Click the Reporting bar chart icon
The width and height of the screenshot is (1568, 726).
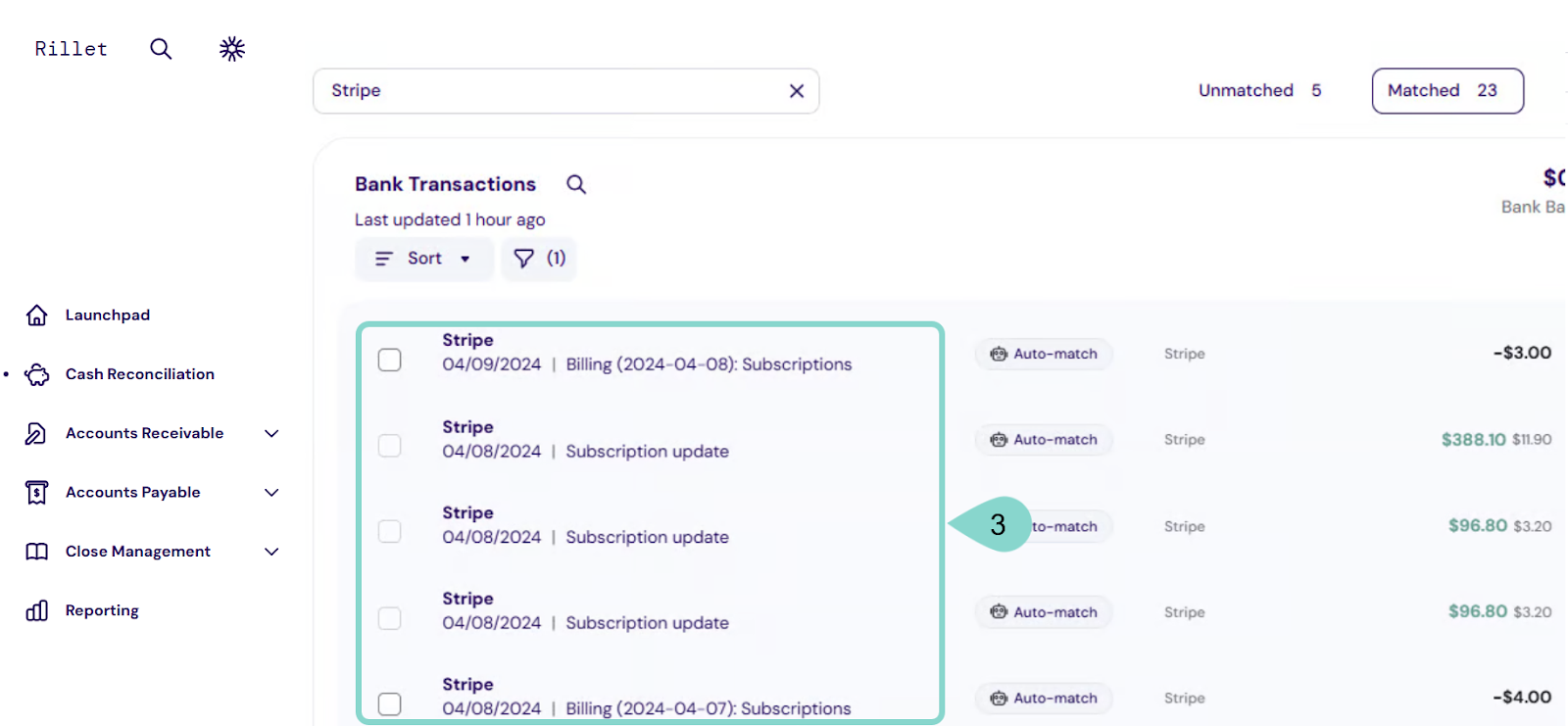pos(37,610)
